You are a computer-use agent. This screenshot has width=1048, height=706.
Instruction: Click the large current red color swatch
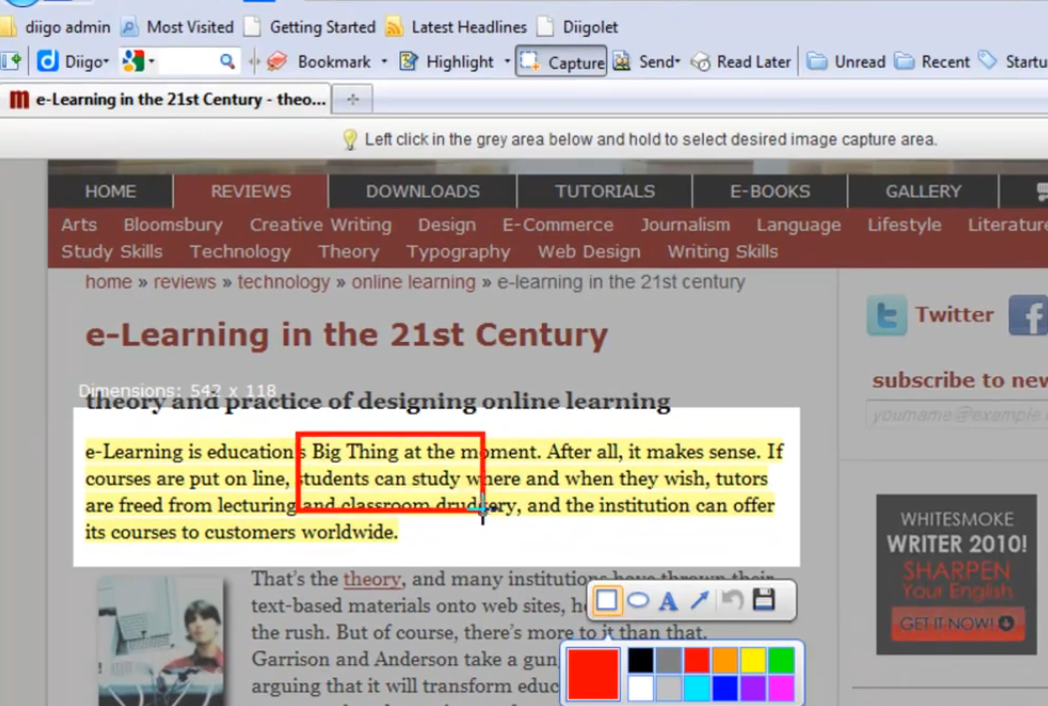[x=593, y=675]
